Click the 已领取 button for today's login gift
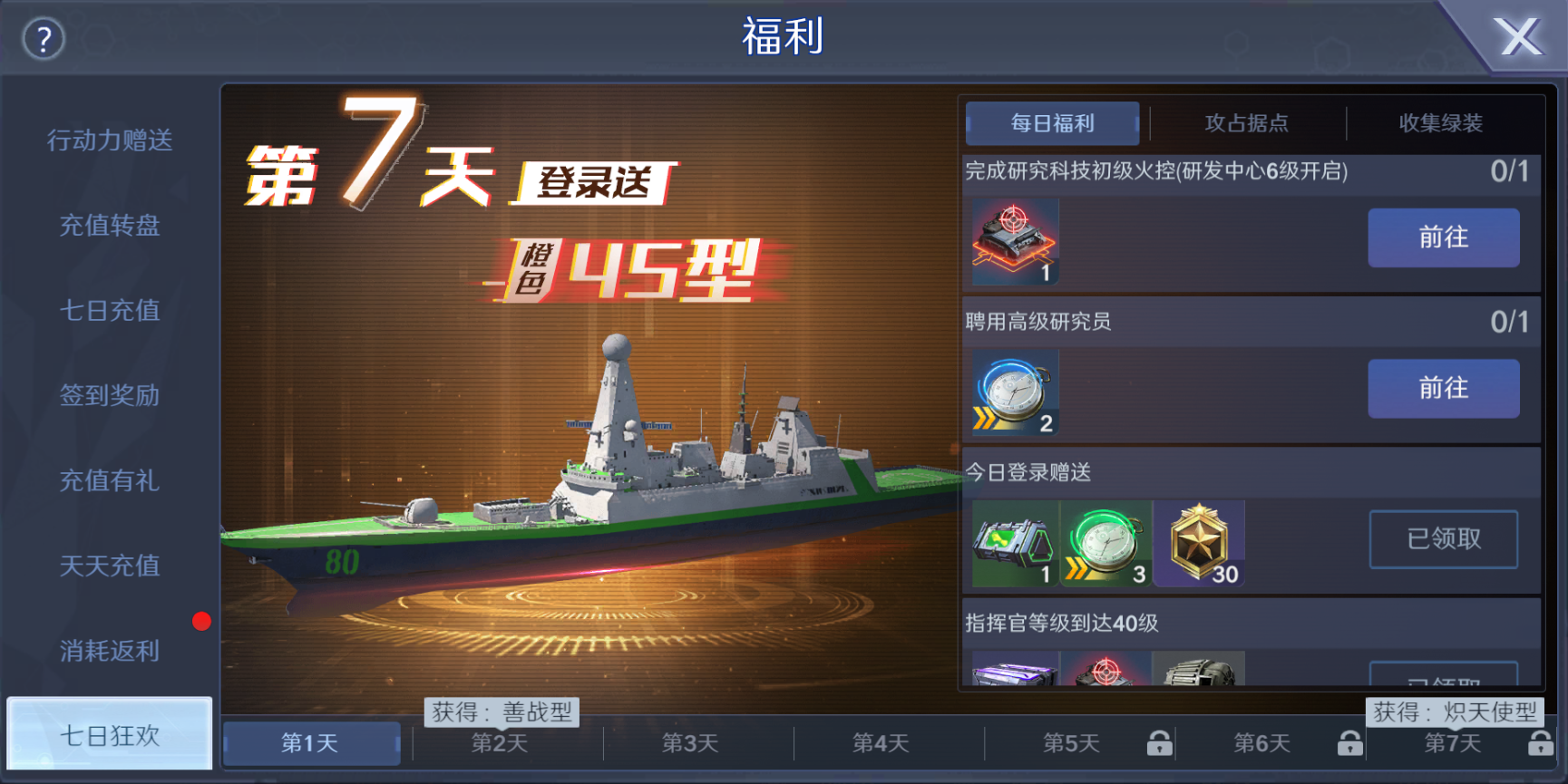 [x=1444, y=539]
